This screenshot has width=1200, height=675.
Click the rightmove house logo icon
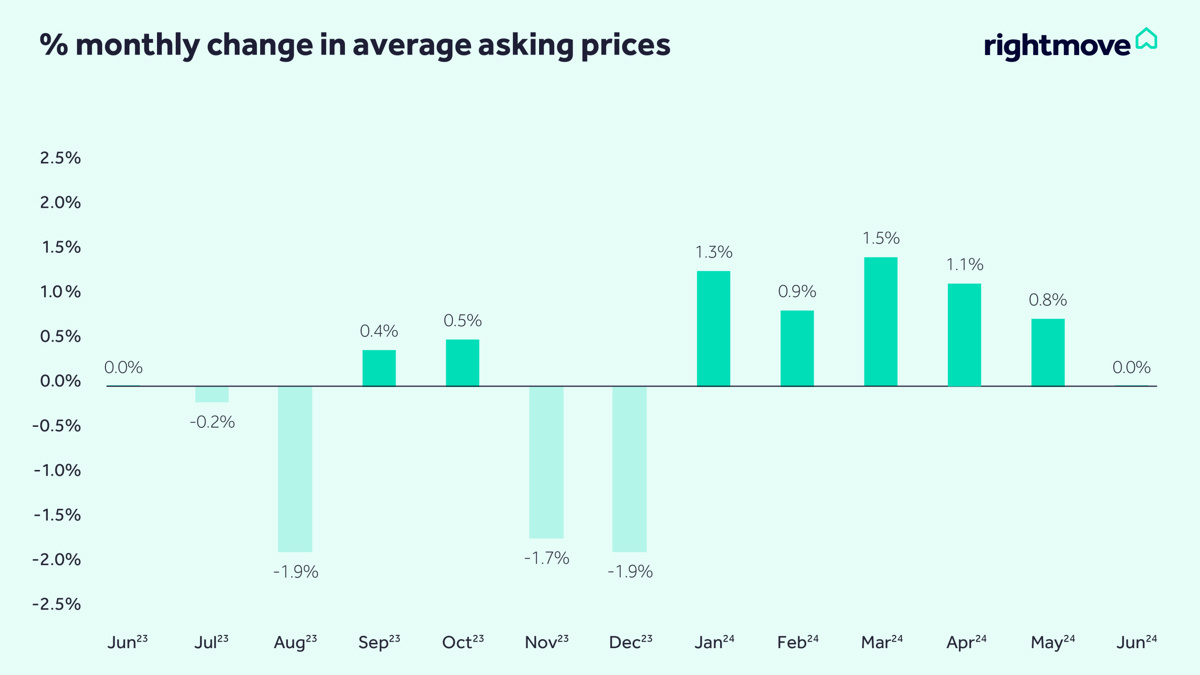tap(1146, 40)
